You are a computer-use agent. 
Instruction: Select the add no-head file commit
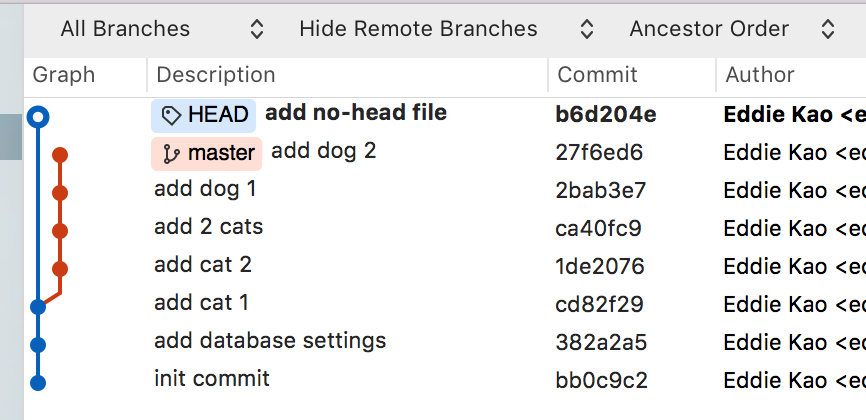355,113
